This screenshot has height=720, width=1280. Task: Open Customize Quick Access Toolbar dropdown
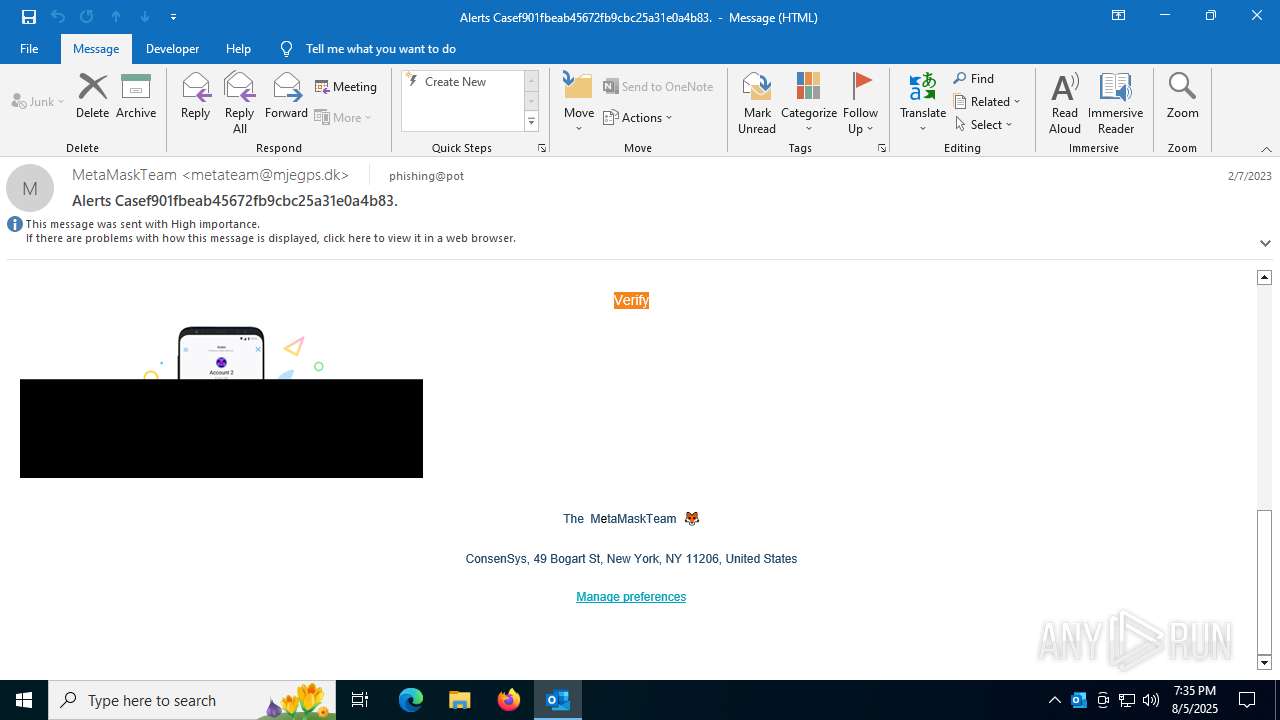pos(174,17)
